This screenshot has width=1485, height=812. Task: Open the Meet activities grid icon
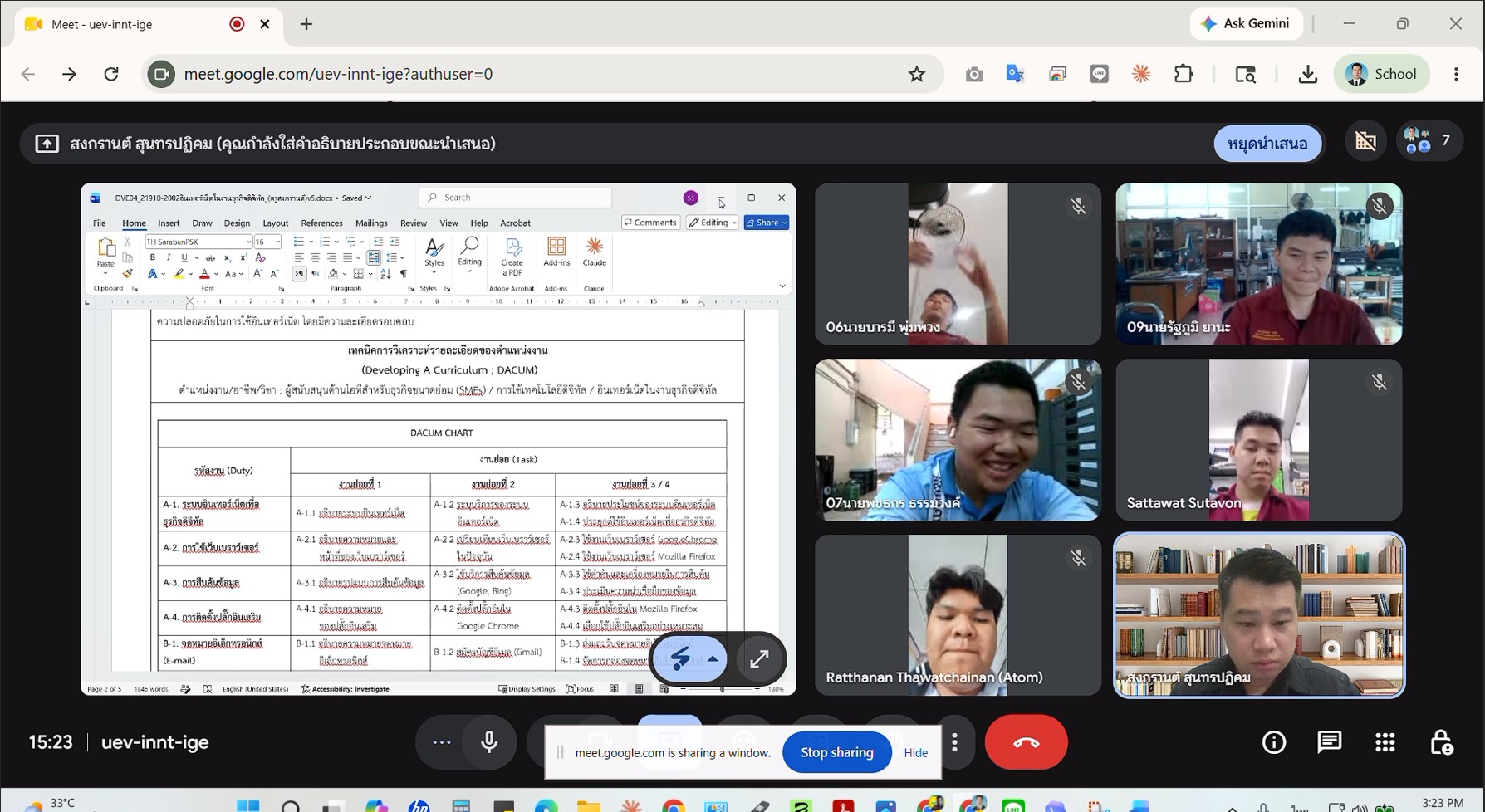(x=1385, y=742)
